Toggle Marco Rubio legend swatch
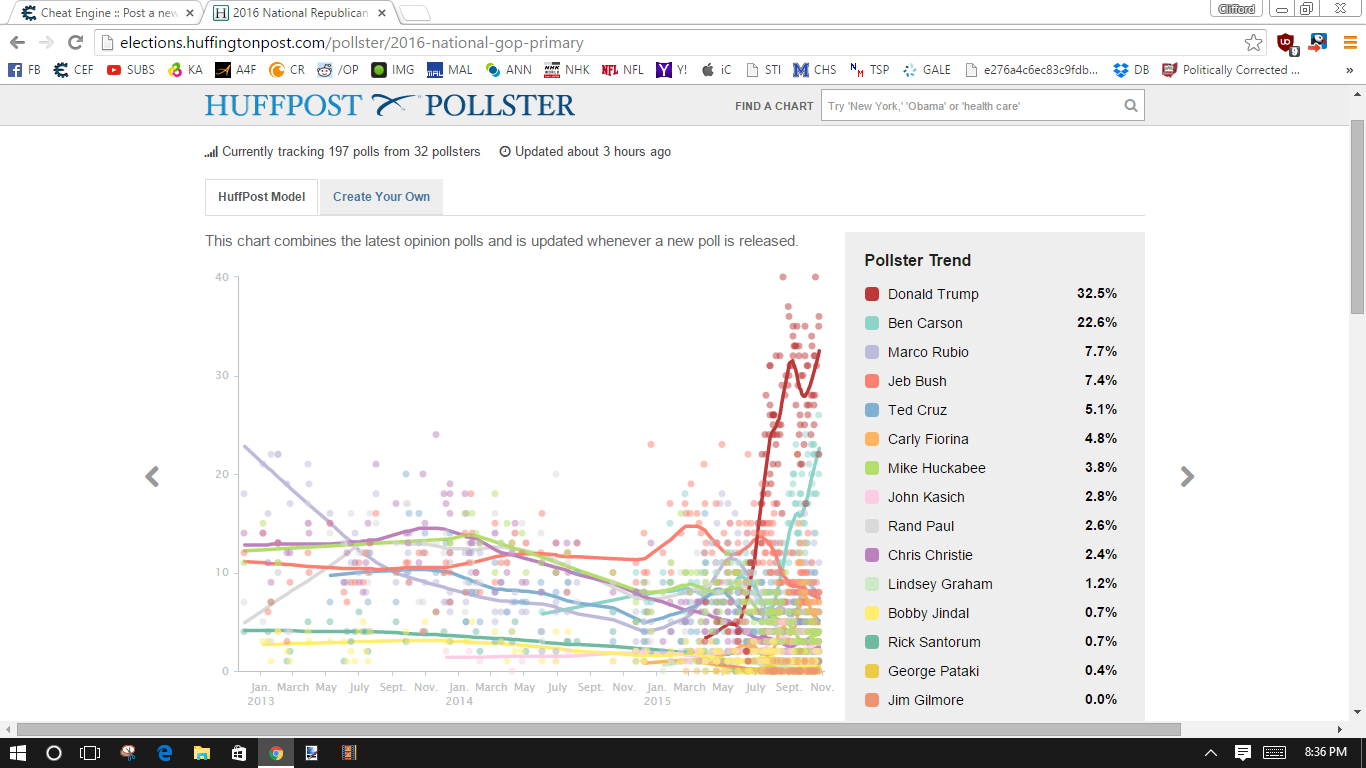Viewport: 1366px width, 768px height. (872, 352)
